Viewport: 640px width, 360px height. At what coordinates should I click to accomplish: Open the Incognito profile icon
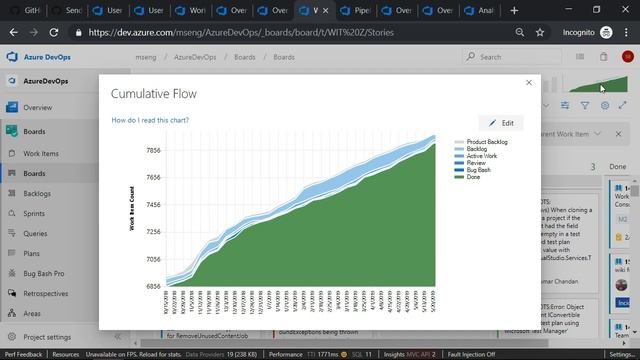coord(607,32)
